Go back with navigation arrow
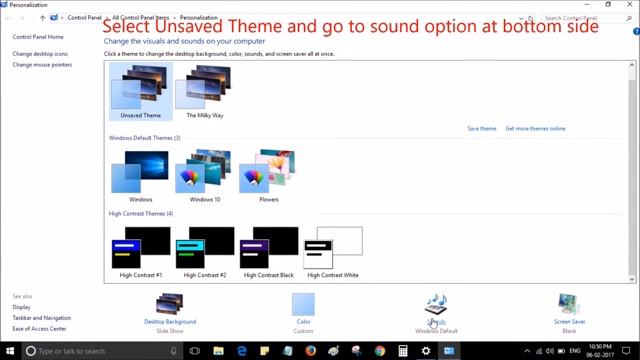This screenshot has height=360, width=640. point(8,18)
